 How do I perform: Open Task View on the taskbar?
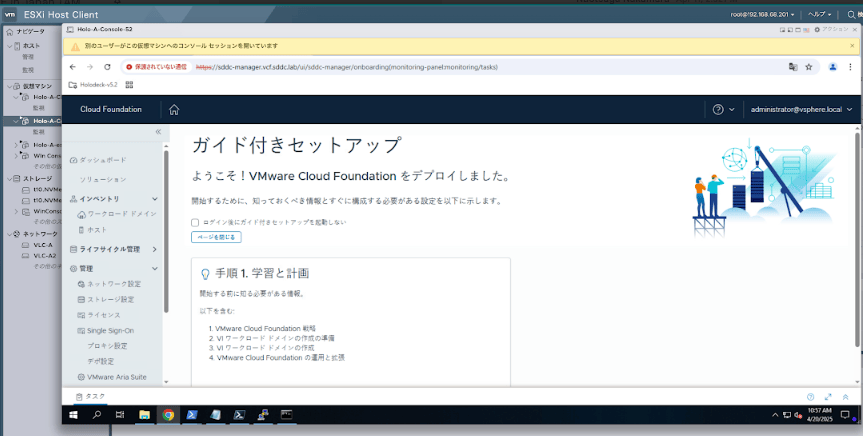tap(120, 415)
